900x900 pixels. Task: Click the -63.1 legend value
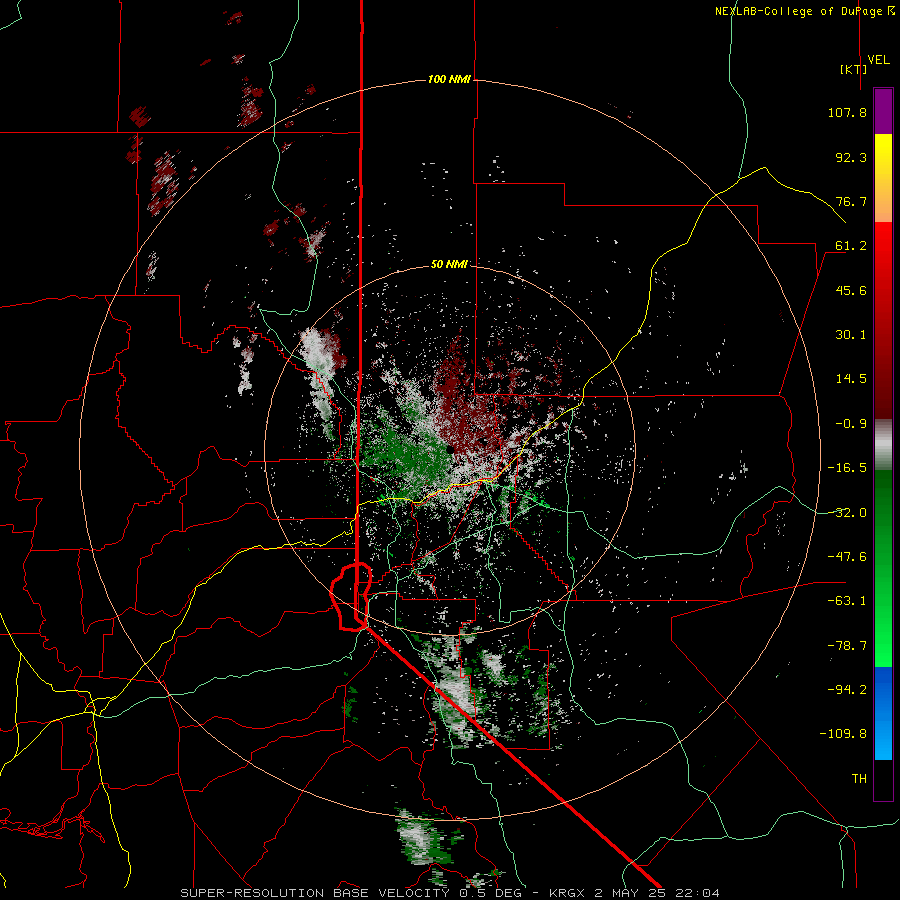coord(847,601)
